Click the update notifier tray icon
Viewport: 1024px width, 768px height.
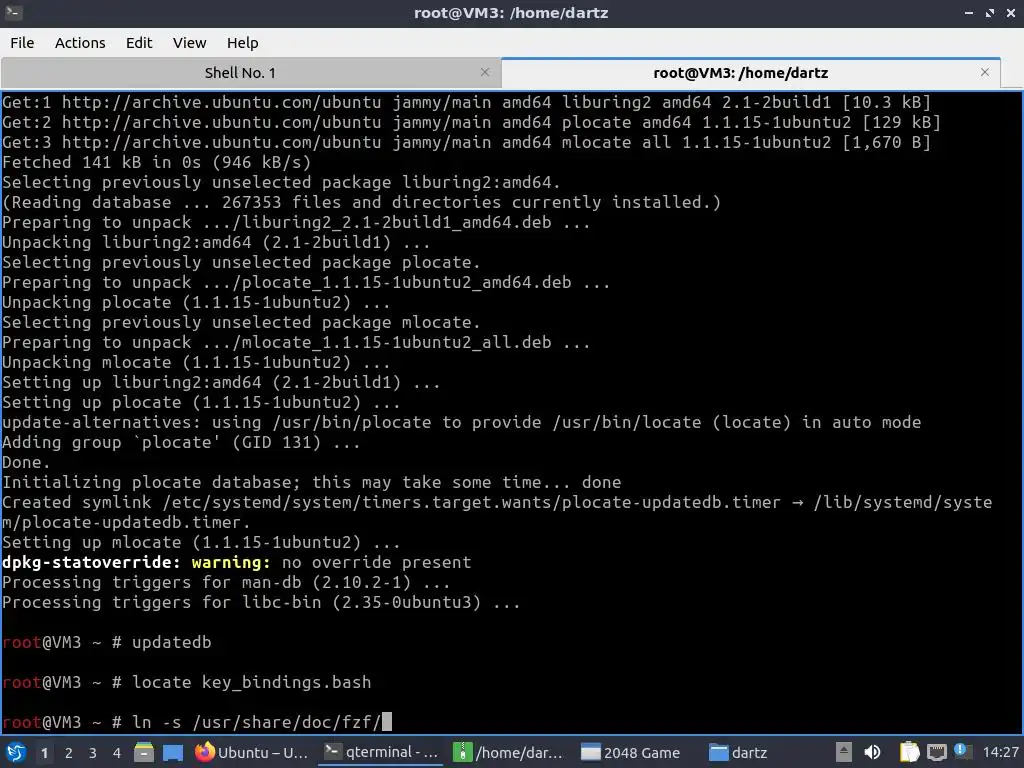[x=962, y=751]
